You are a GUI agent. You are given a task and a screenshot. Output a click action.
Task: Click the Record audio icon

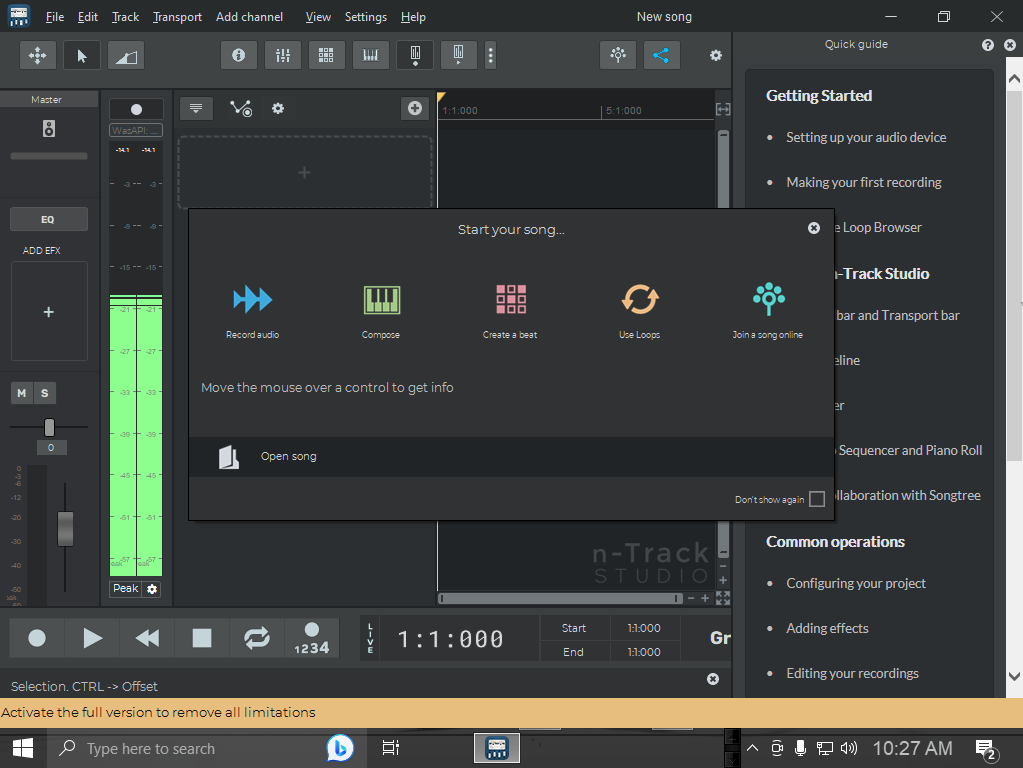click(252, 300)
